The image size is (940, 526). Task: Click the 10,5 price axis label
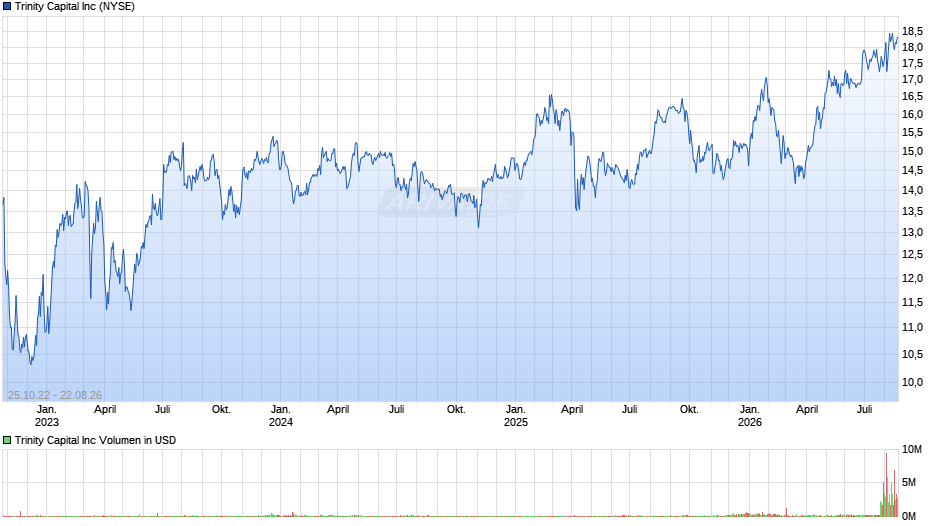point(912,354)
